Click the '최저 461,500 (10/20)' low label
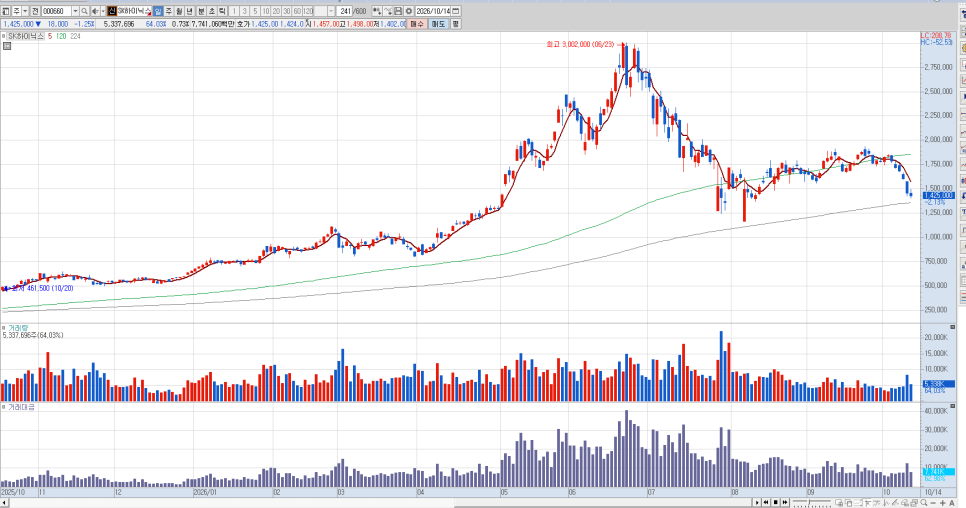 [42, 288]
